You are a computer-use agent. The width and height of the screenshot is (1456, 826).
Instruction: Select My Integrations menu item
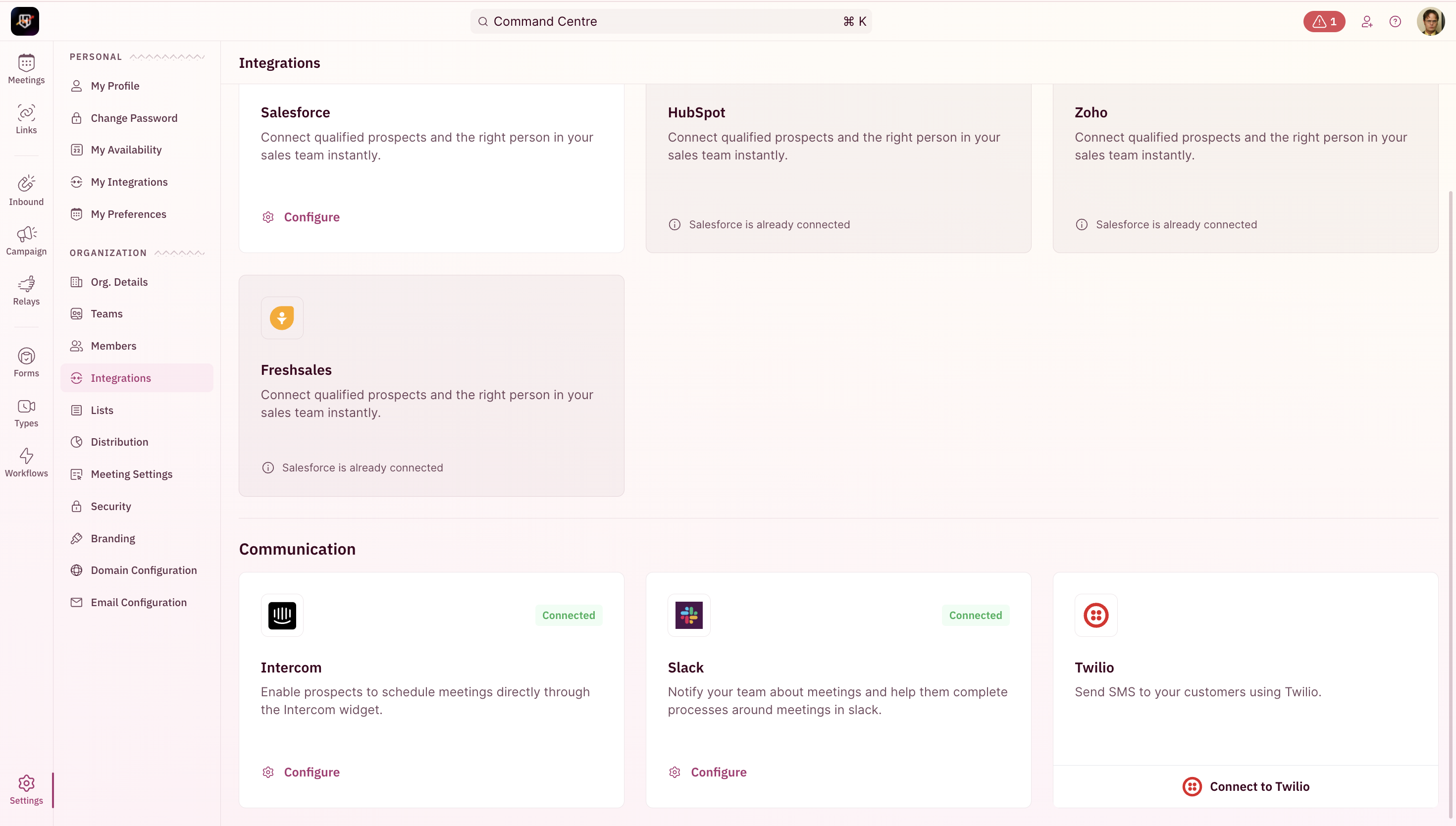coord(129,182)
